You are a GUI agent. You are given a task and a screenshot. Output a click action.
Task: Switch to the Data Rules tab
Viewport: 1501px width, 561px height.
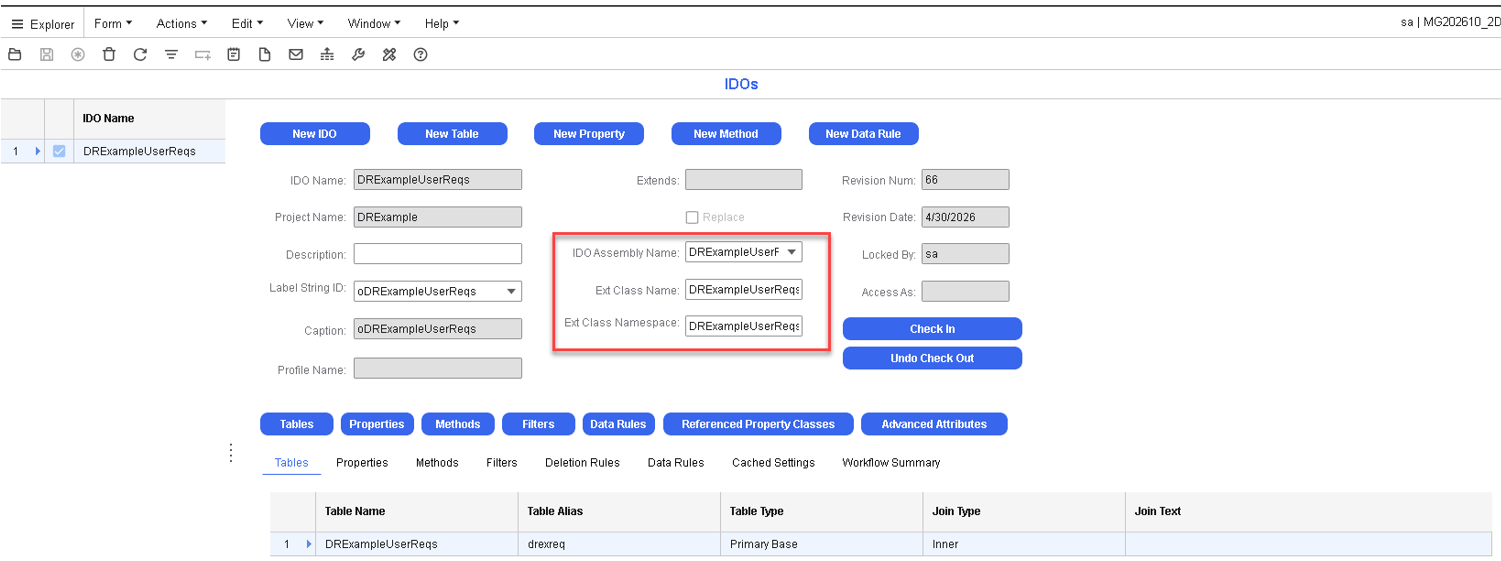[x=676, y=463]
